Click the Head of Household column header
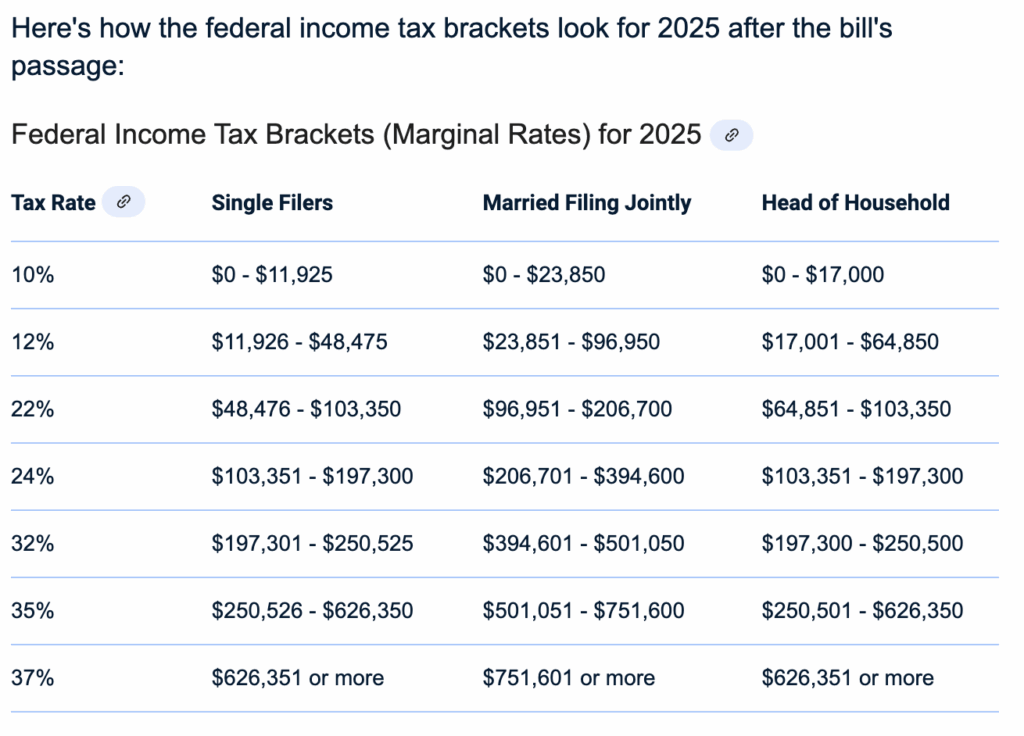The width and height of the screenshot is (1024, 736). (855, 202)
